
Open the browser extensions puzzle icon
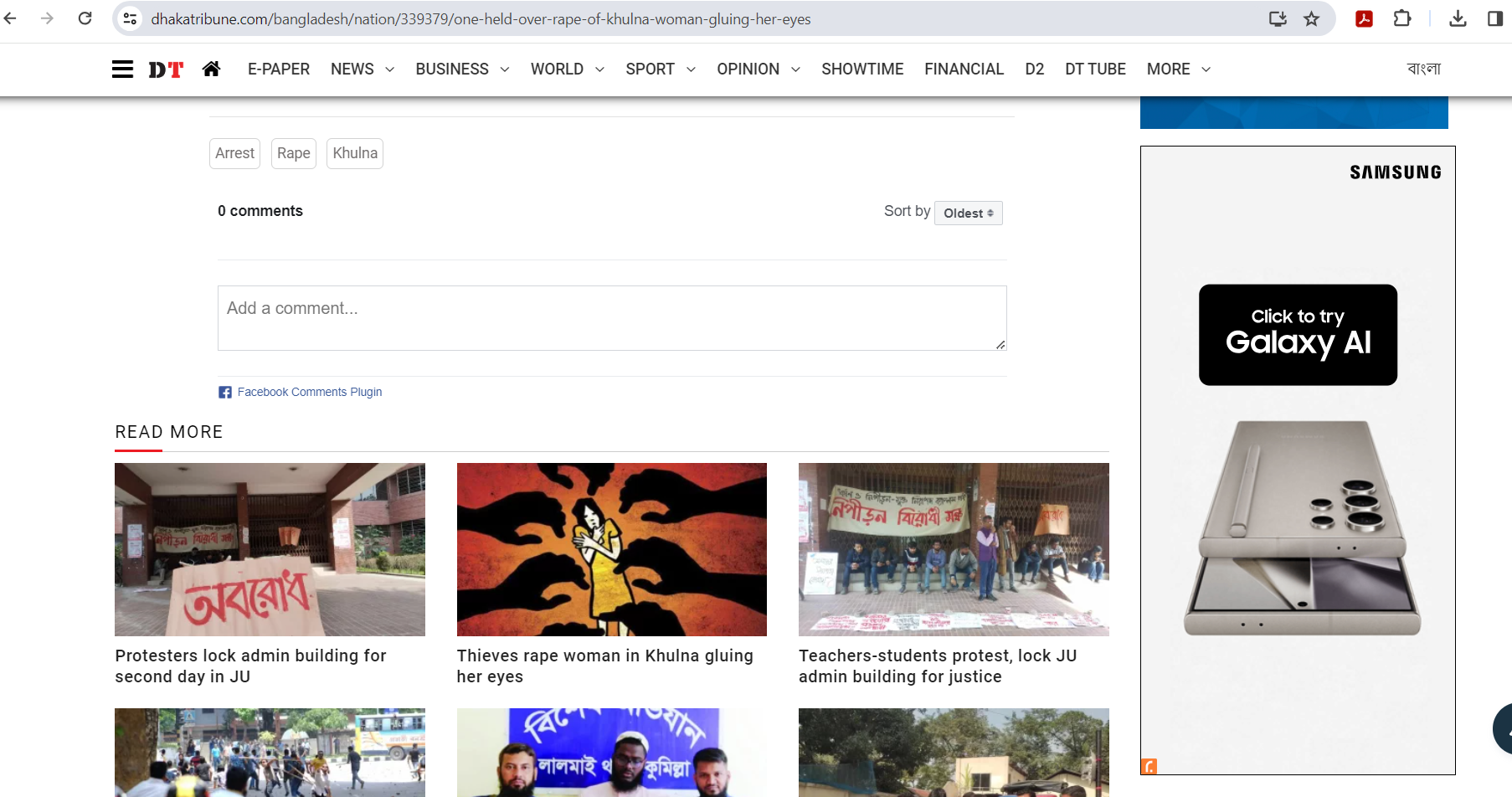point(1401,18)
